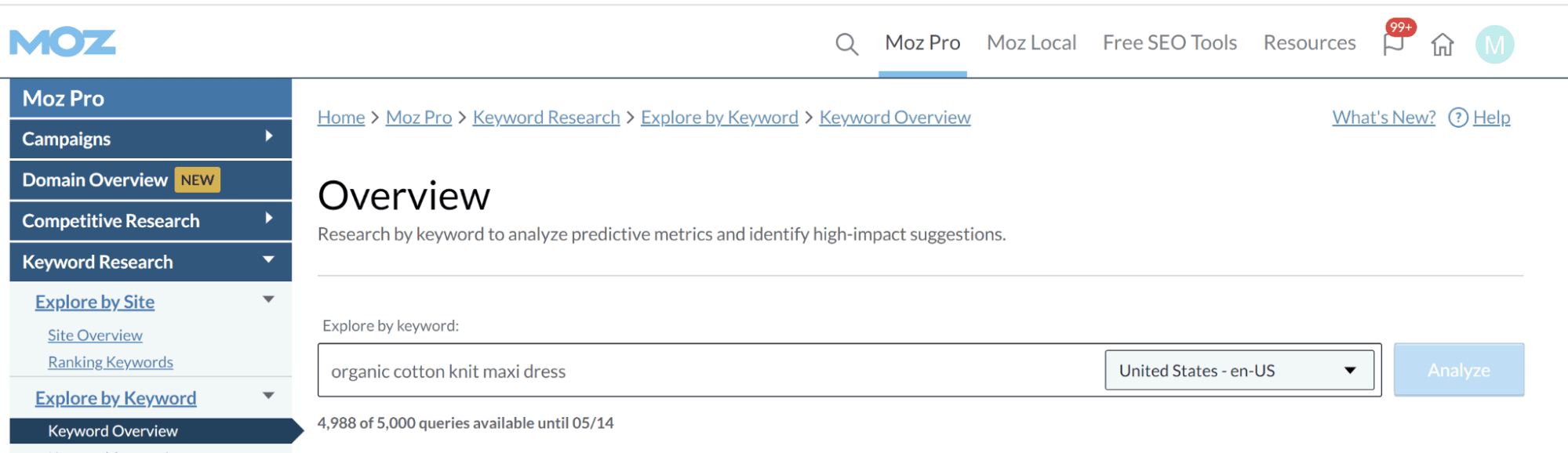
Task: Collapse the Keyword Research section arrow
Action: coord(269,259)
